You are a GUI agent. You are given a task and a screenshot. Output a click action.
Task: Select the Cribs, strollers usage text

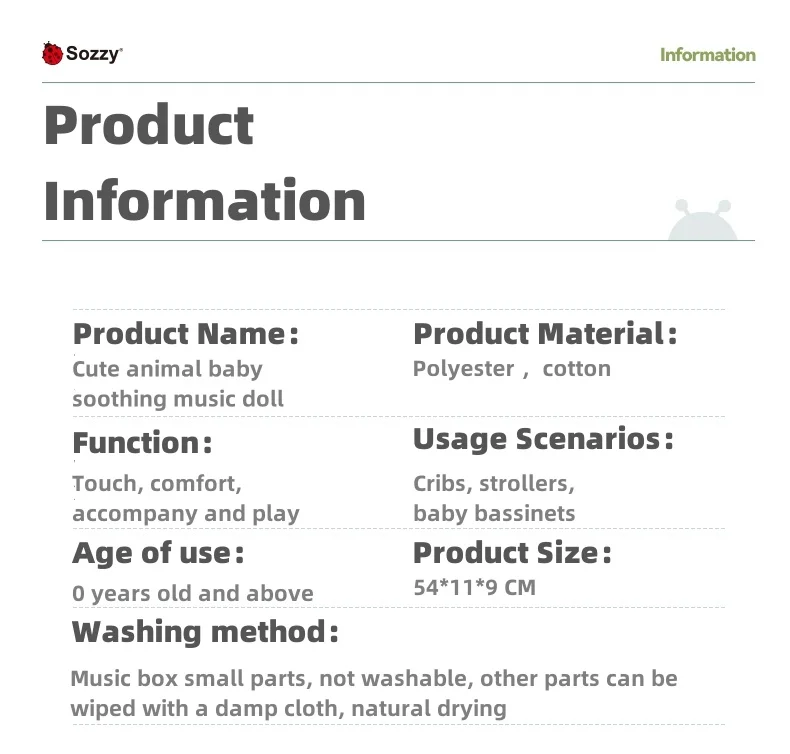pyautogui.click(x=494, y=498)
